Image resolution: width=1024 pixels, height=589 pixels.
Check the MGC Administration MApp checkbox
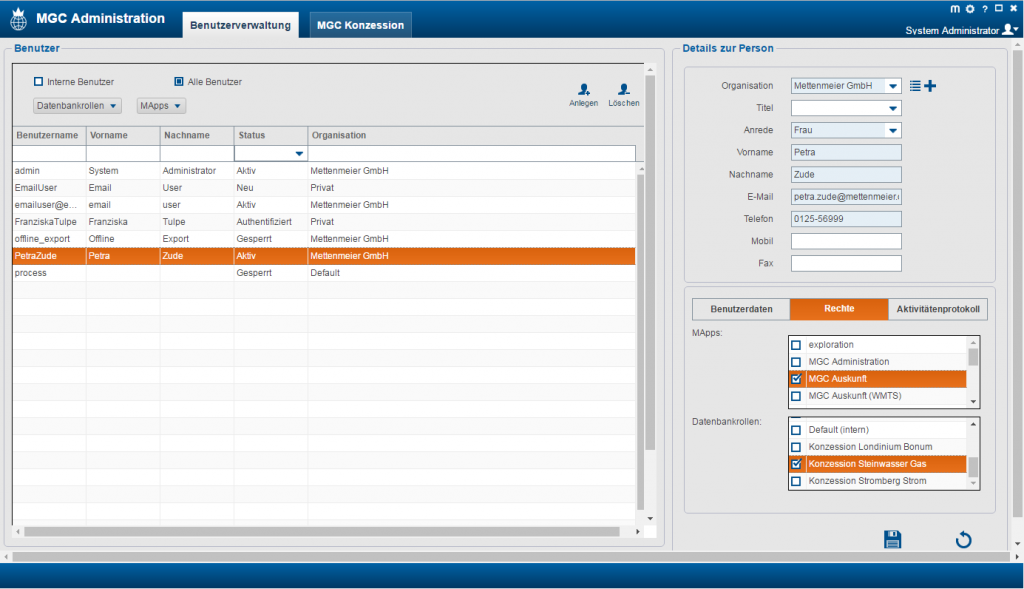click(x=796, y=362)
